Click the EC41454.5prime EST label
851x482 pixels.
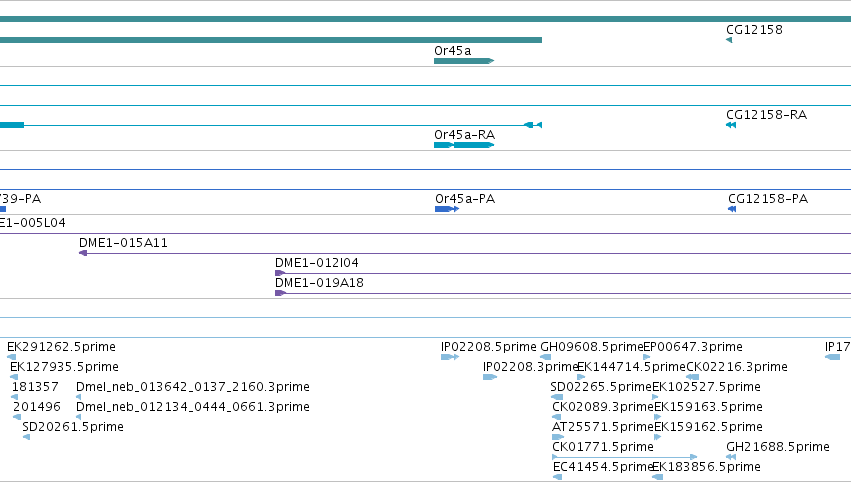(x=602, y=467)
